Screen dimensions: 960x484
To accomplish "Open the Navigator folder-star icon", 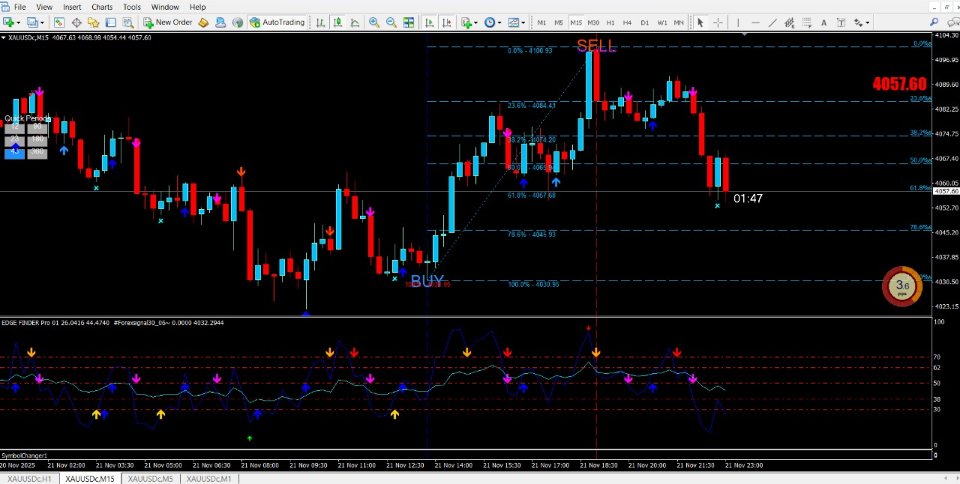I will pos(94,23).
